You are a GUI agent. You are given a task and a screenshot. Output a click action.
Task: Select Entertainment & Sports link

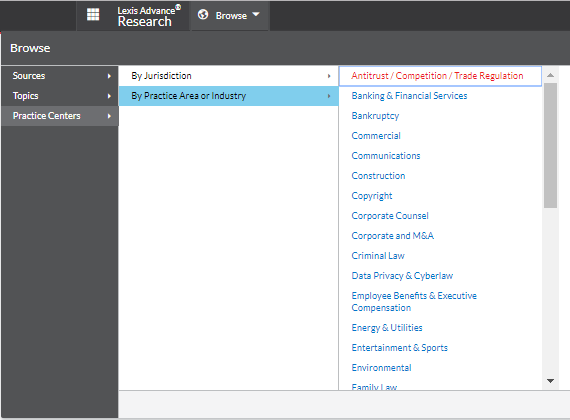[400, 348]
